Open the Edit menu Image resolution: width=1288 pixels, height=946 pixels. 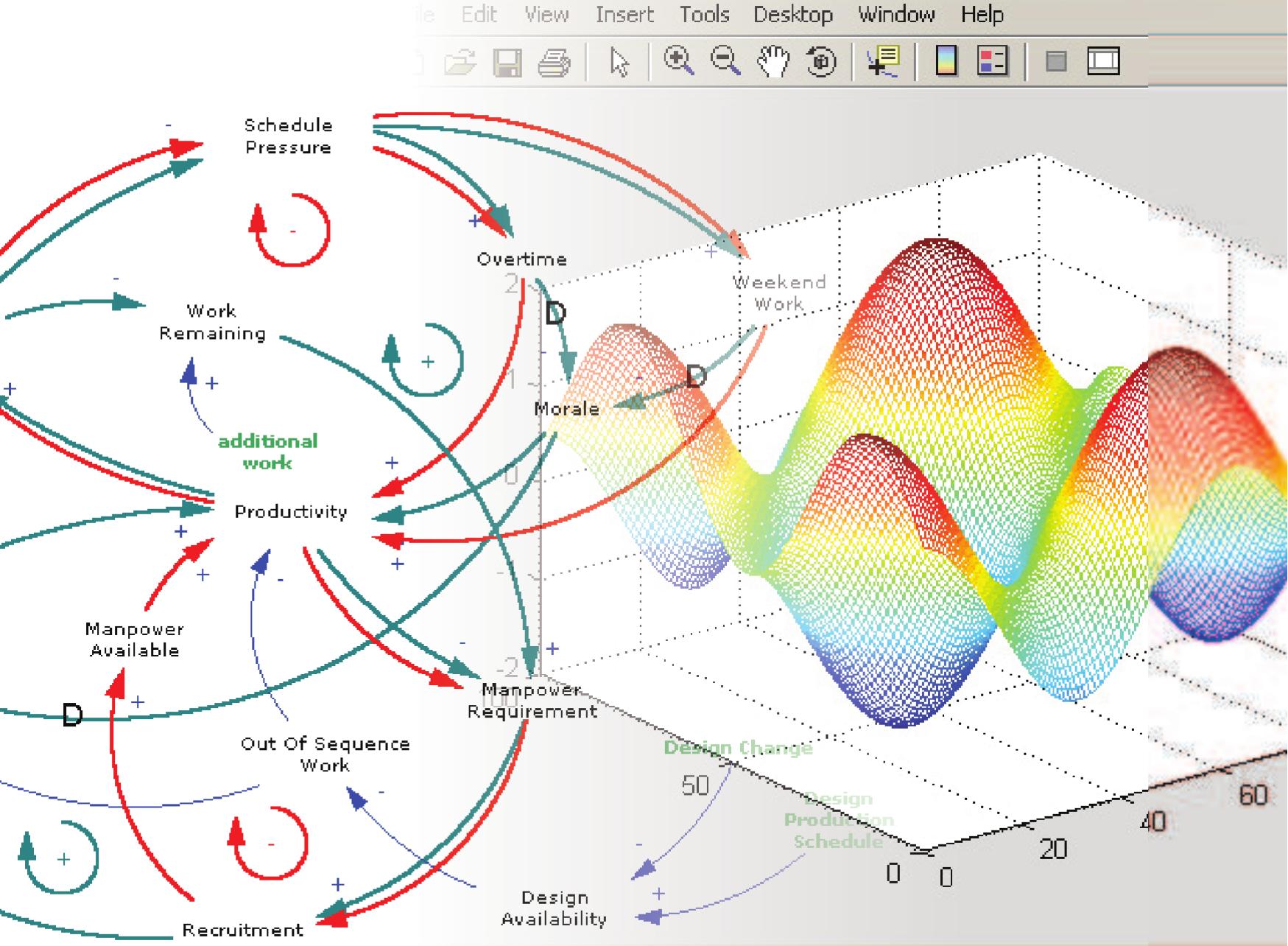click(479, 15)
